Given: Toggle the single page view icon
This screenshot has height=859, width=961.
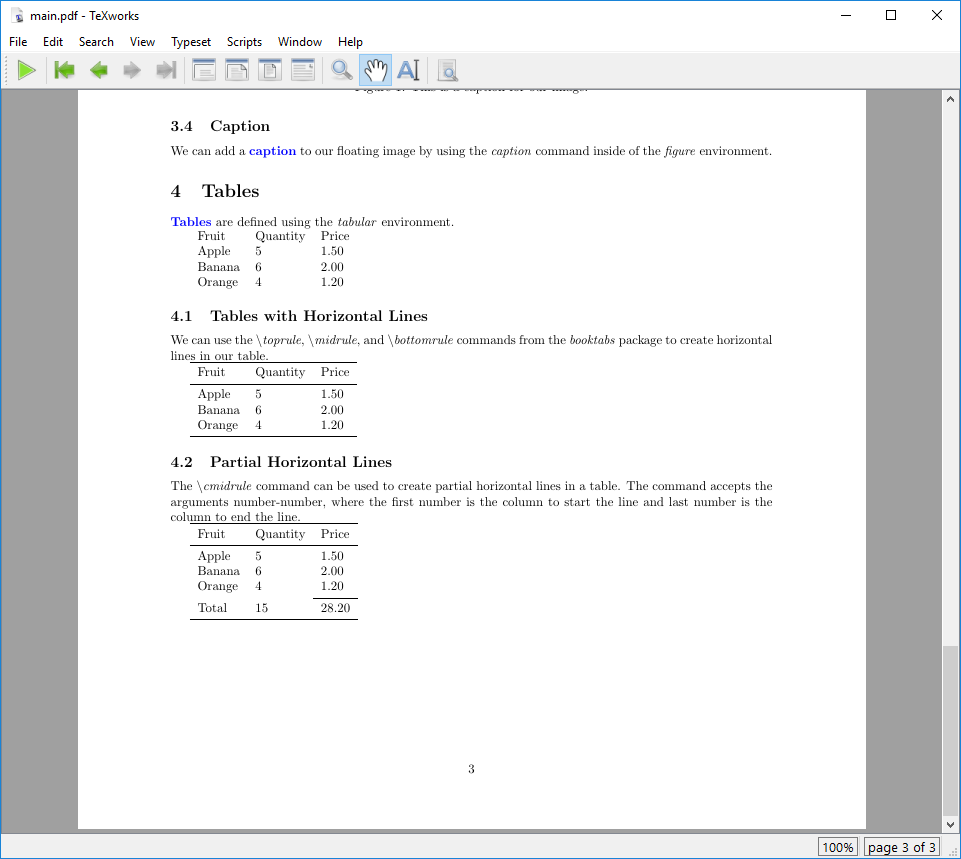Looking at the screenshot, I should click(x=269, y=69).
